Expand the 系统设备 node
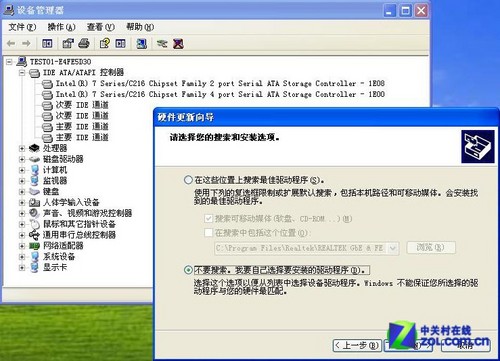Image resolution: width=500 pixels, height=361 pixels. click(x=22, y=257)
